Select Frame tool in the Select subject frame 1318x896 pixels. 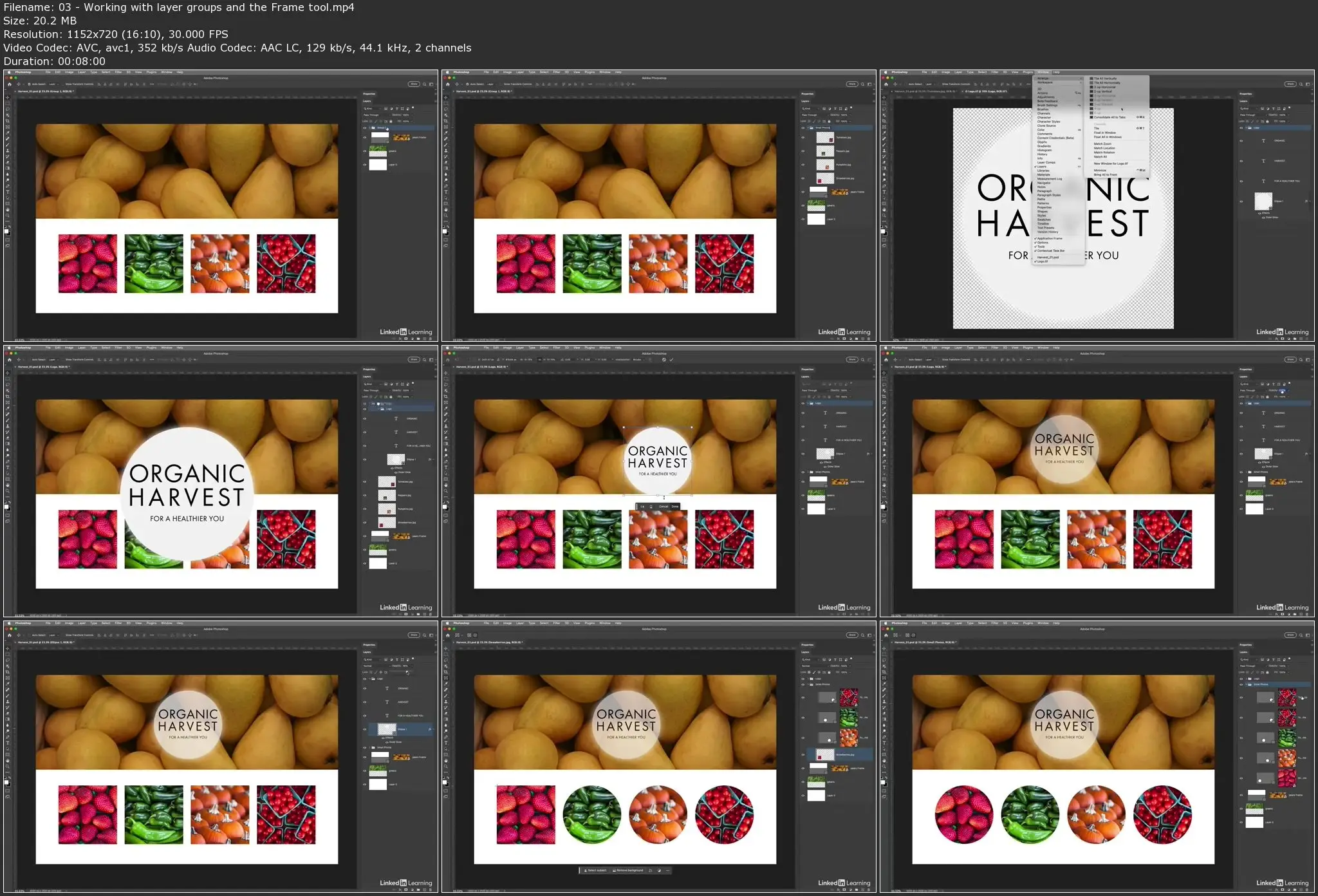click(446, 678)
